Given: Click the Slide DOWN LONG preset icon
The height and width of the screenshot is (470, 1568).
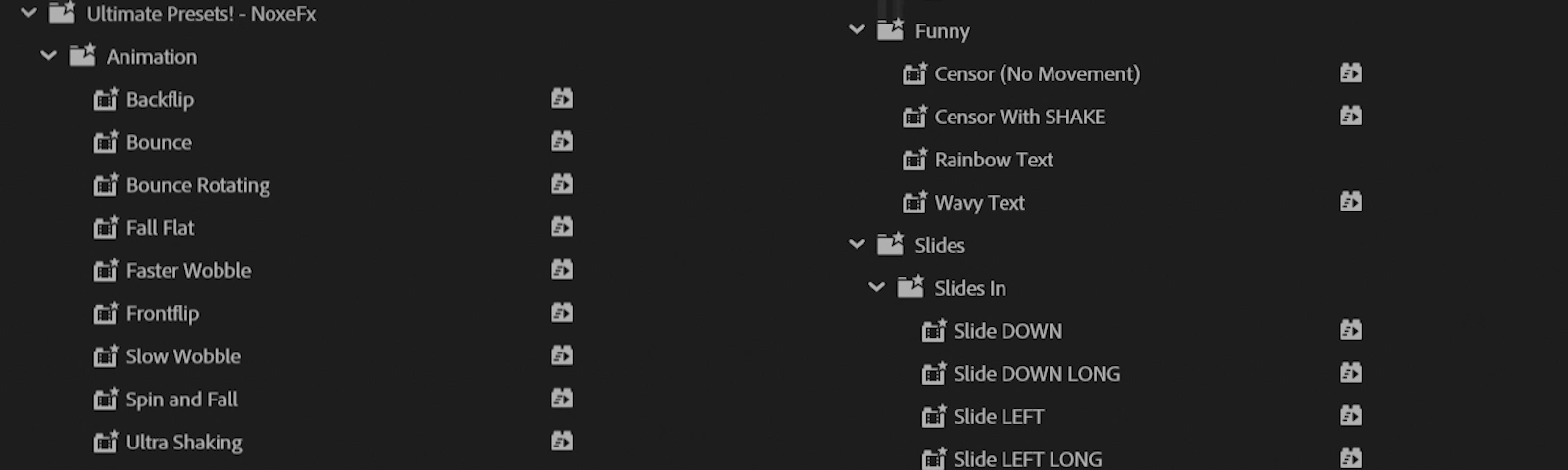Looking at the screenshot, I should pyautogui.click(x=933, y=374).
